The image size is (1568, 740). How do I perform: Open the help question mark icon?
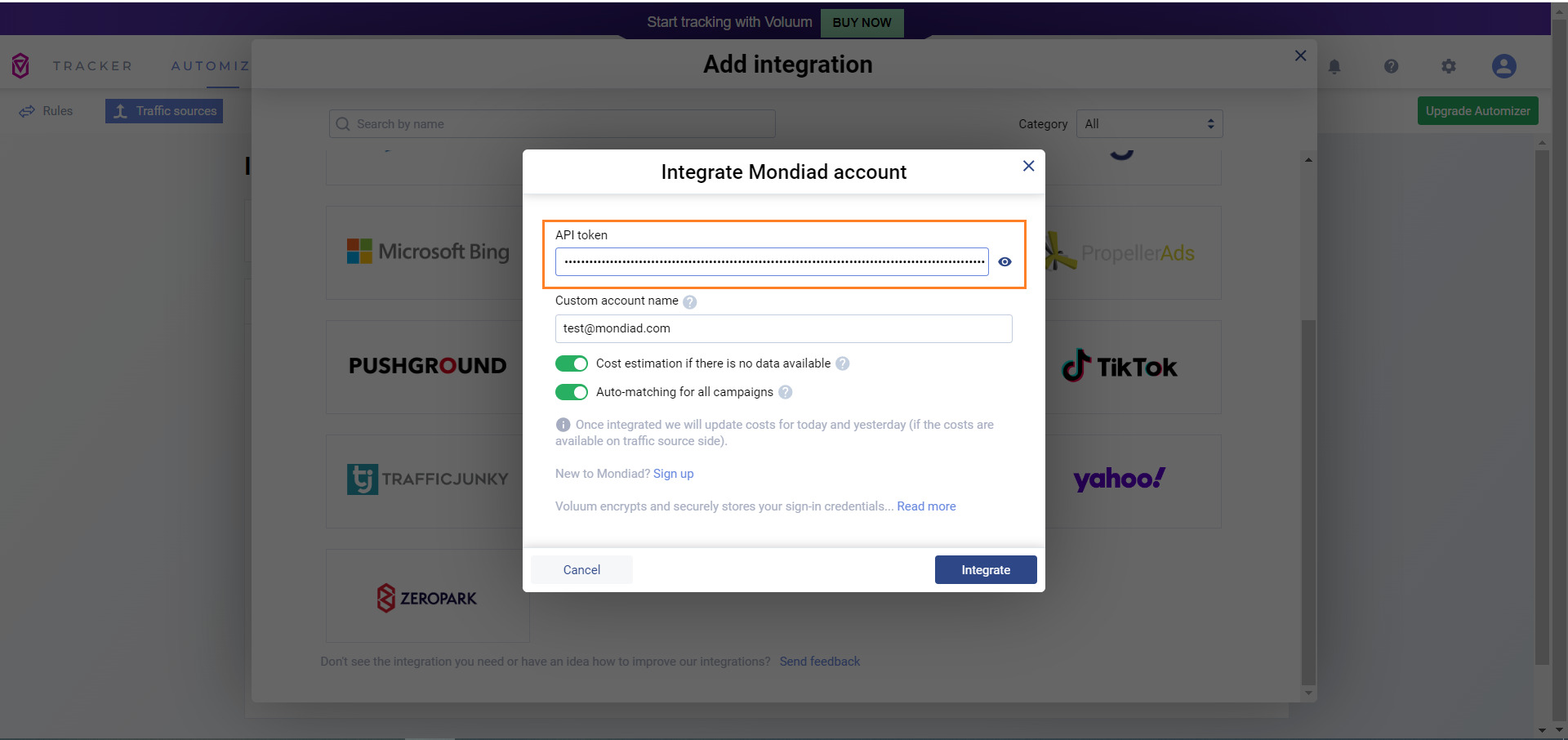(1392, 66)
